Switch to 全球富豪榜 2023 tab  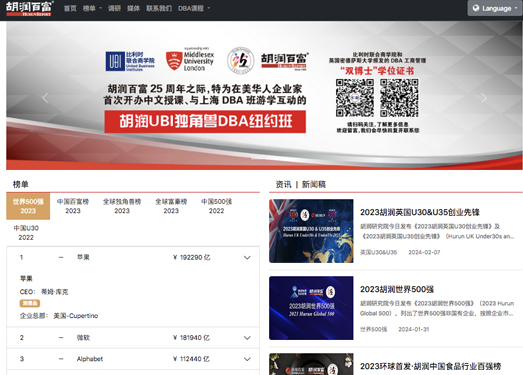pos(171,206)
